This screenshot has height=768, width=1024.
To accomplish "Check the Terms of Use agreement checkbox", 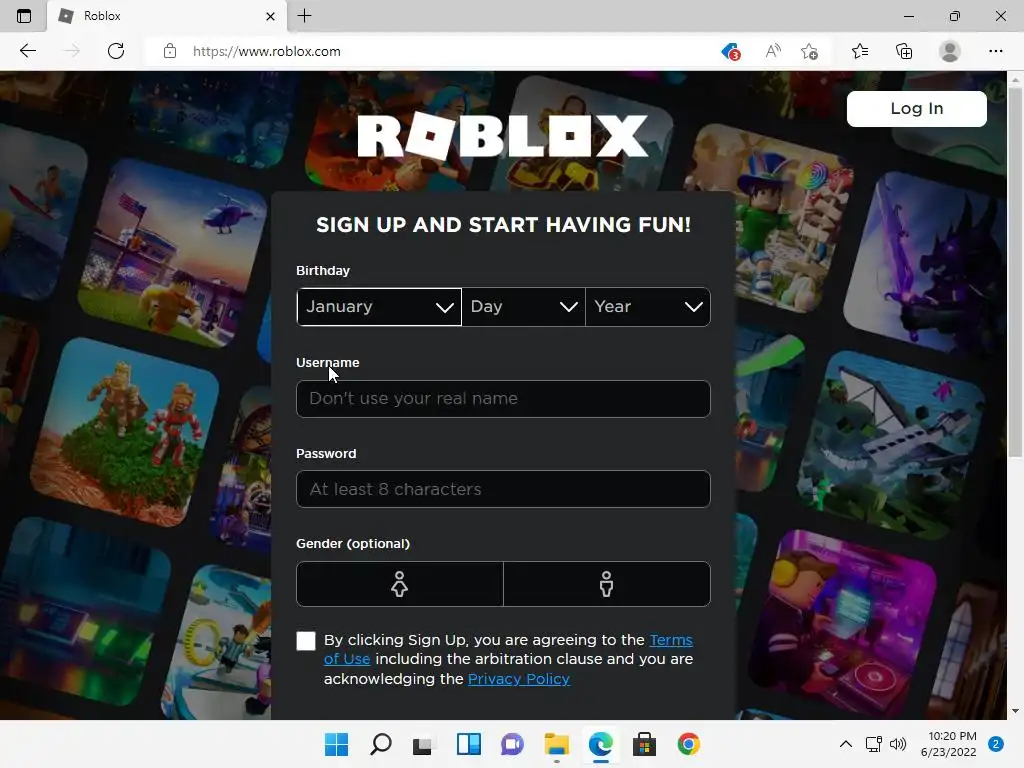I will [x=306, y=641].
